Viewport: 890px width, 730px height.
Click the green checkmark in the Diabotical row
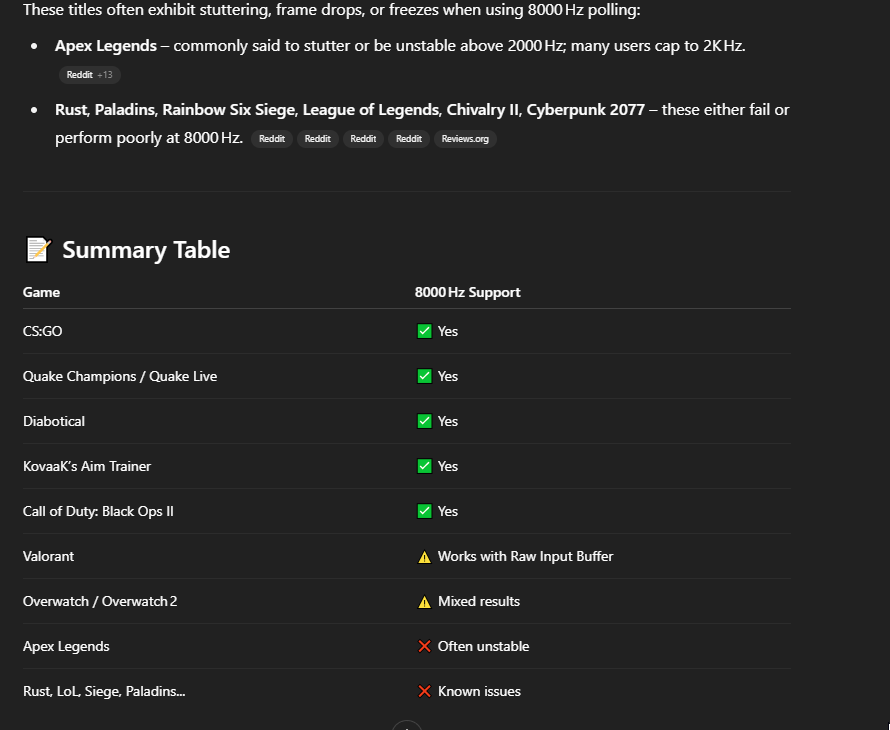[x=424, y=421]
